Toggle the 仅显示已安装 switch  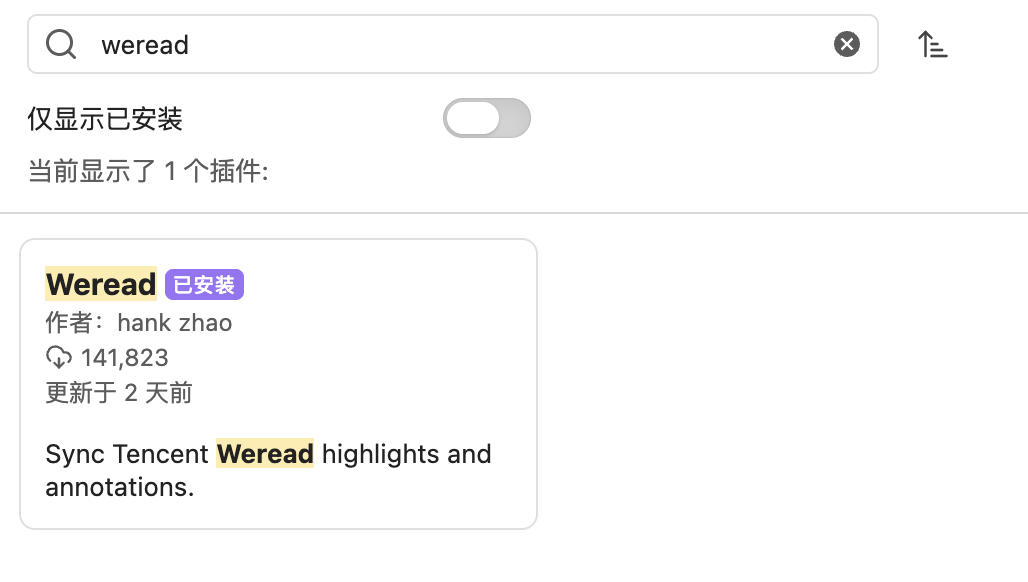[487, 118]
